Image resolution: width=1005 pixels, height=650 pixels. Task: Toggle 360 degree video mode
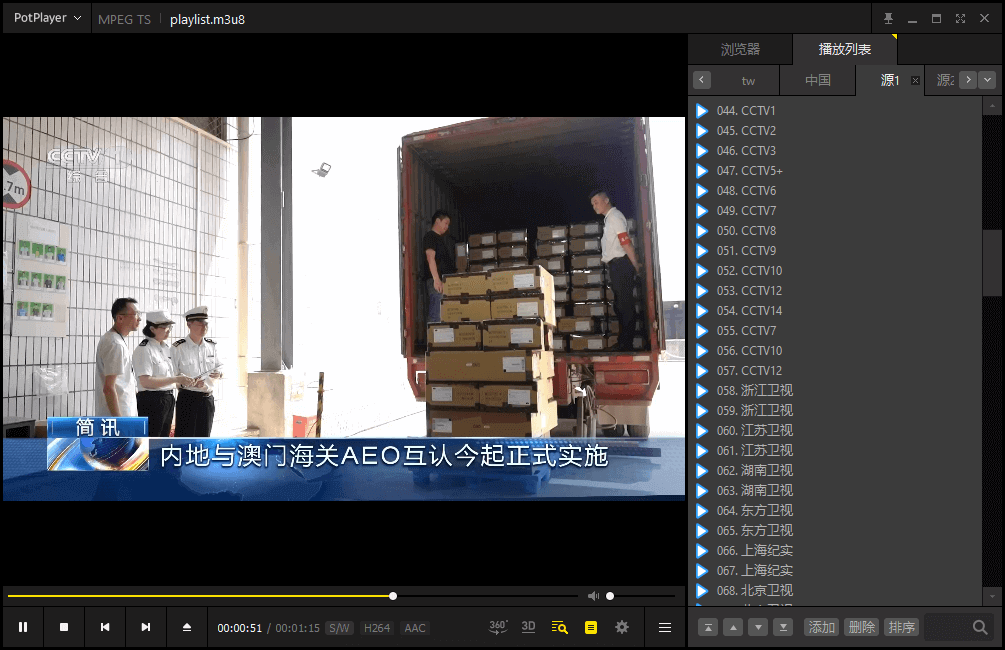[x=498, y=627]
